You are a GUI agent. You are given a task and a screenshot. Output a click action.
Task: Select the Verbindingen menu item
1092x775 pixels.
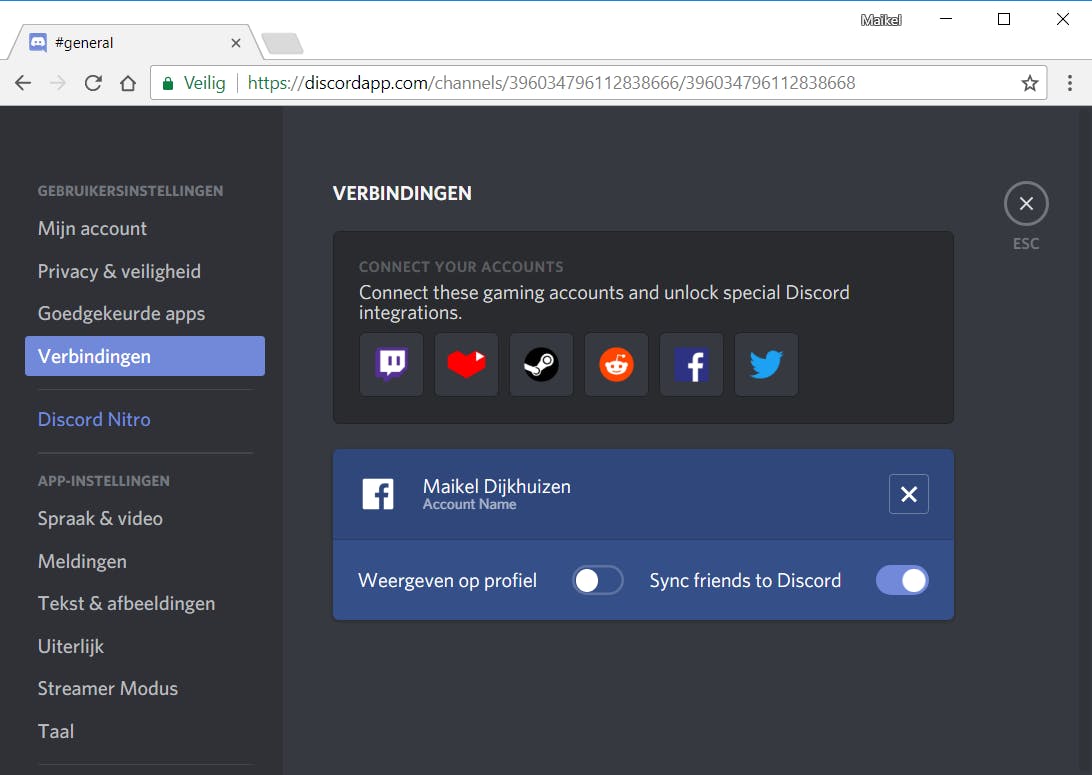tap(145, 356)
